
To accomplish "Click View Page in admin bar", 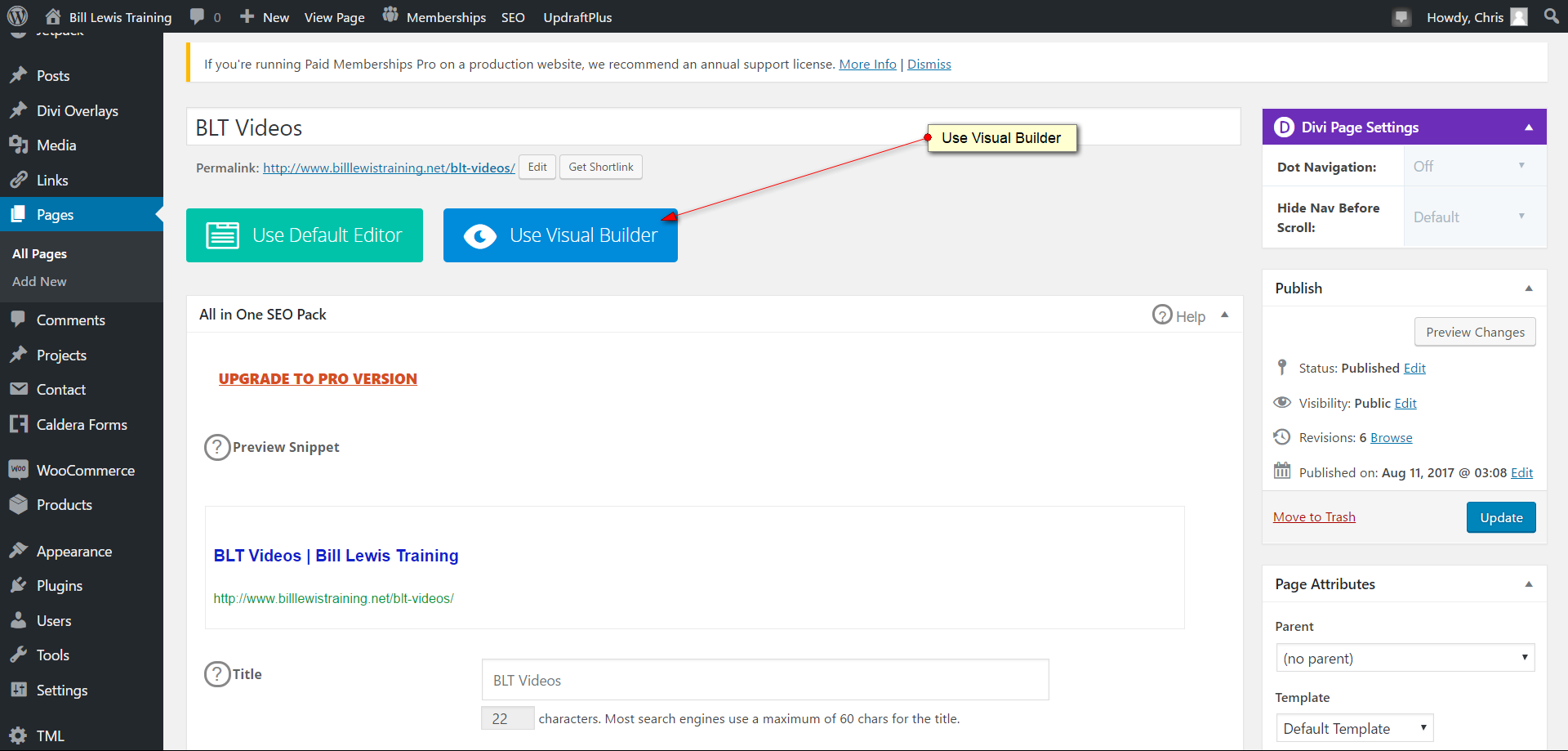I will click(x=335, y=17).
